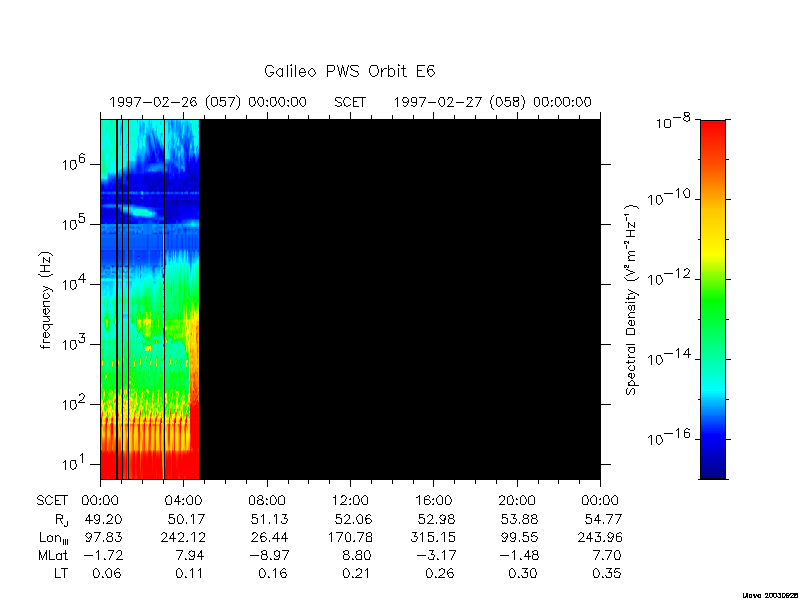Screen dimensions: 800x600
Task: Click the R_J value '50.17'
Action: click(187, 519)
